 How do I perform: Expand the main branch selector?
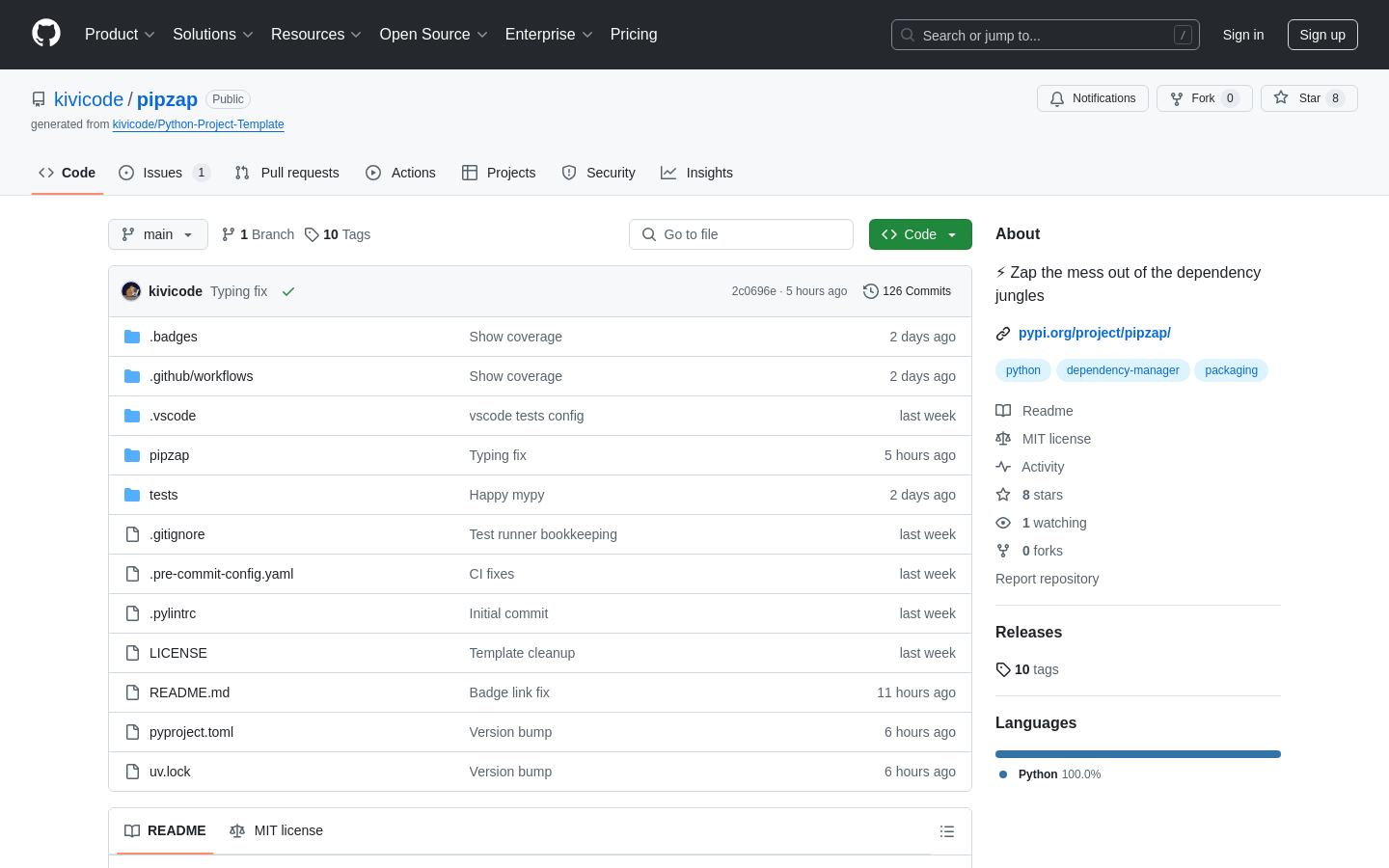click(x=158, y=234)
